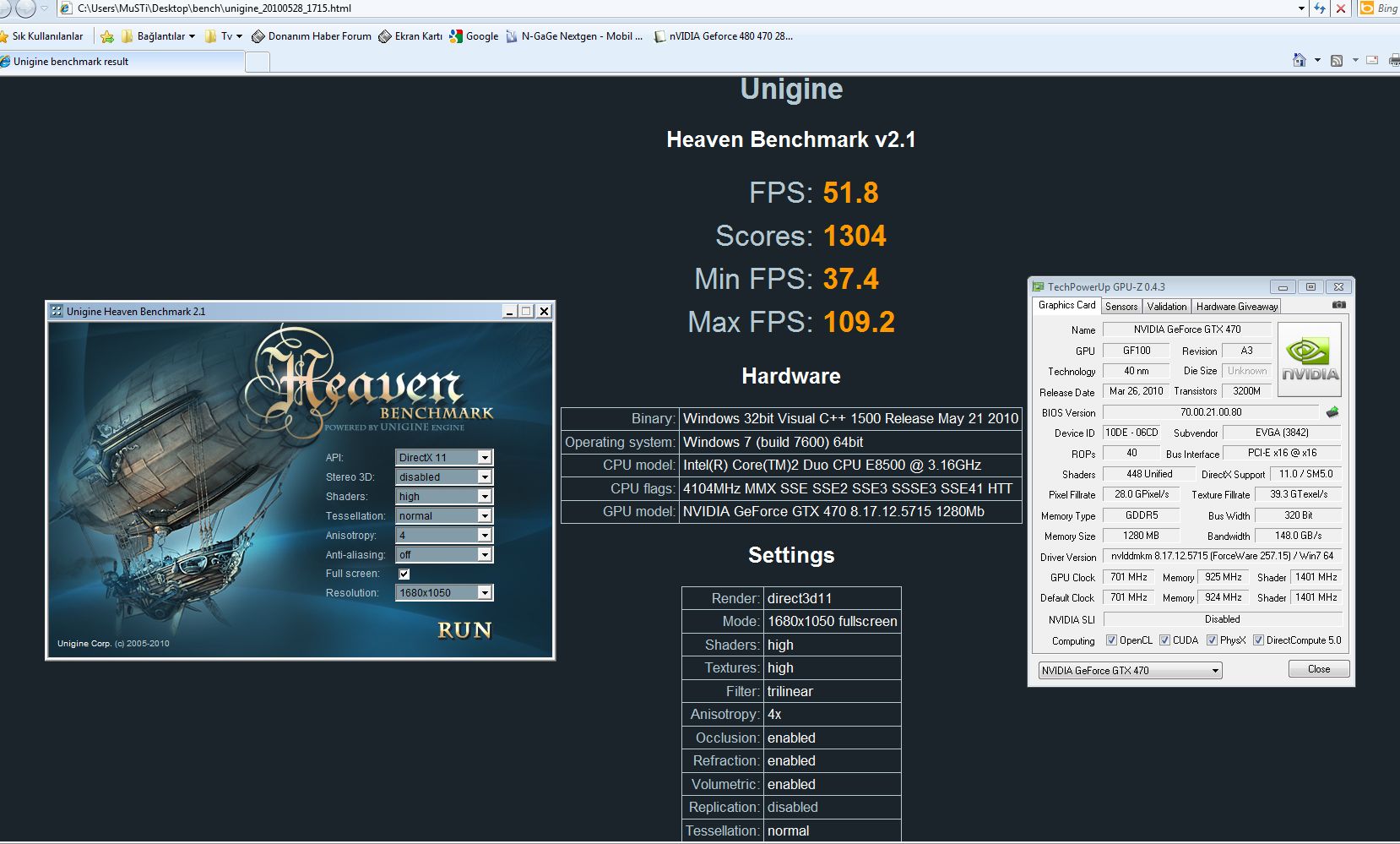Image resolution: width=1400 pixels, height=844 pixels.
Task: Open the Anisotropy dropdown
Action: tap(444, 535)
